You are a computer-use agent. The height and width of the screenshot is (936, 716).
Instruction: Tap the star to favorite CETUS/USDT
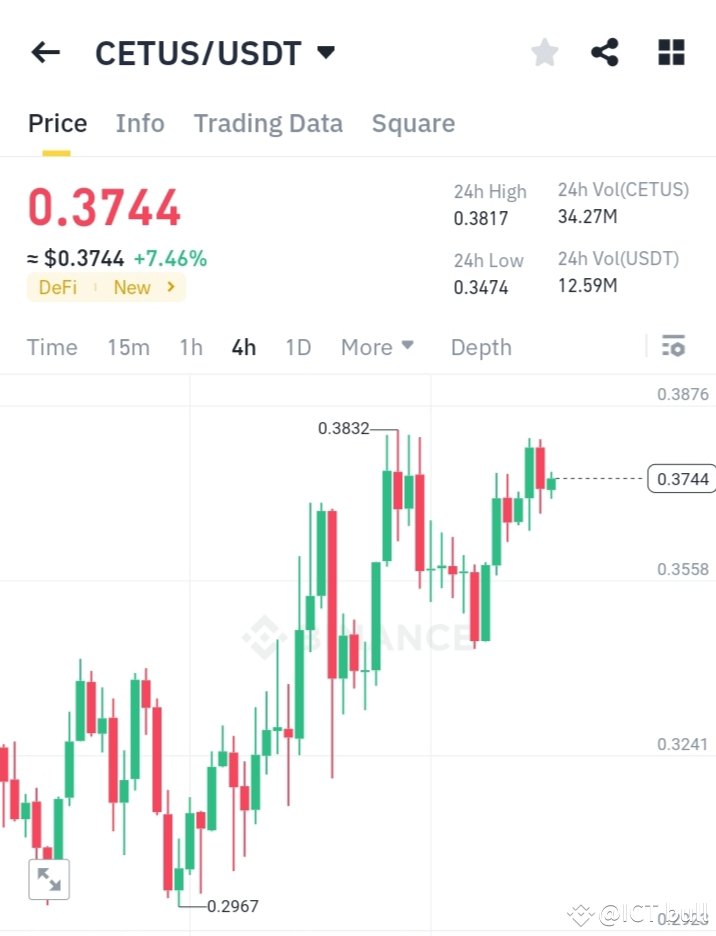click(x=544, y=52)
